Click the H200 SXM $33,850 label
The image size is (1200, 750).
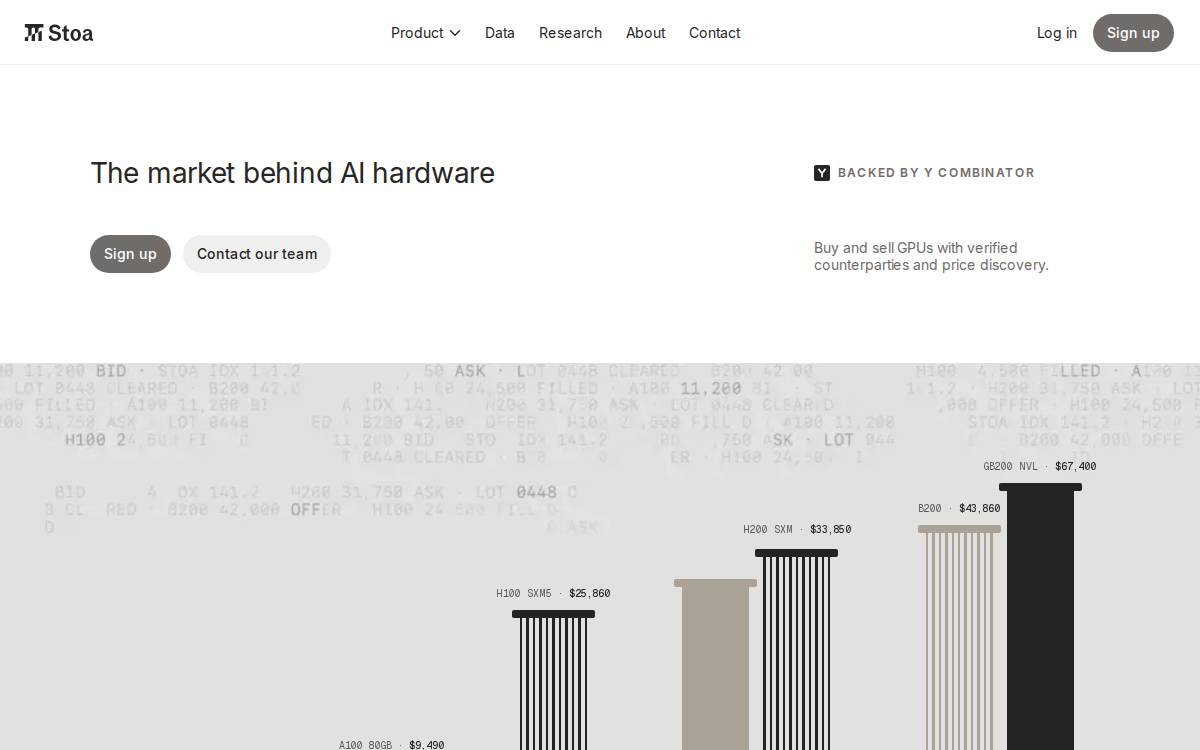(x=797, y=529)
